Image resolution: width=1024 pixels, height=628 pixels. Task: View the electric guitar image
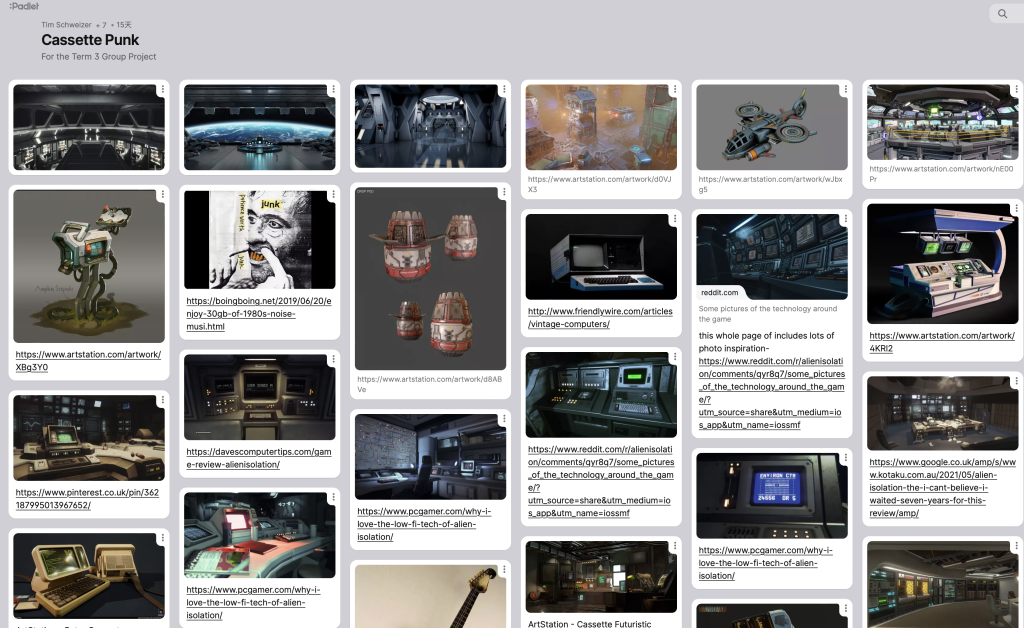[x=430, y=597]
